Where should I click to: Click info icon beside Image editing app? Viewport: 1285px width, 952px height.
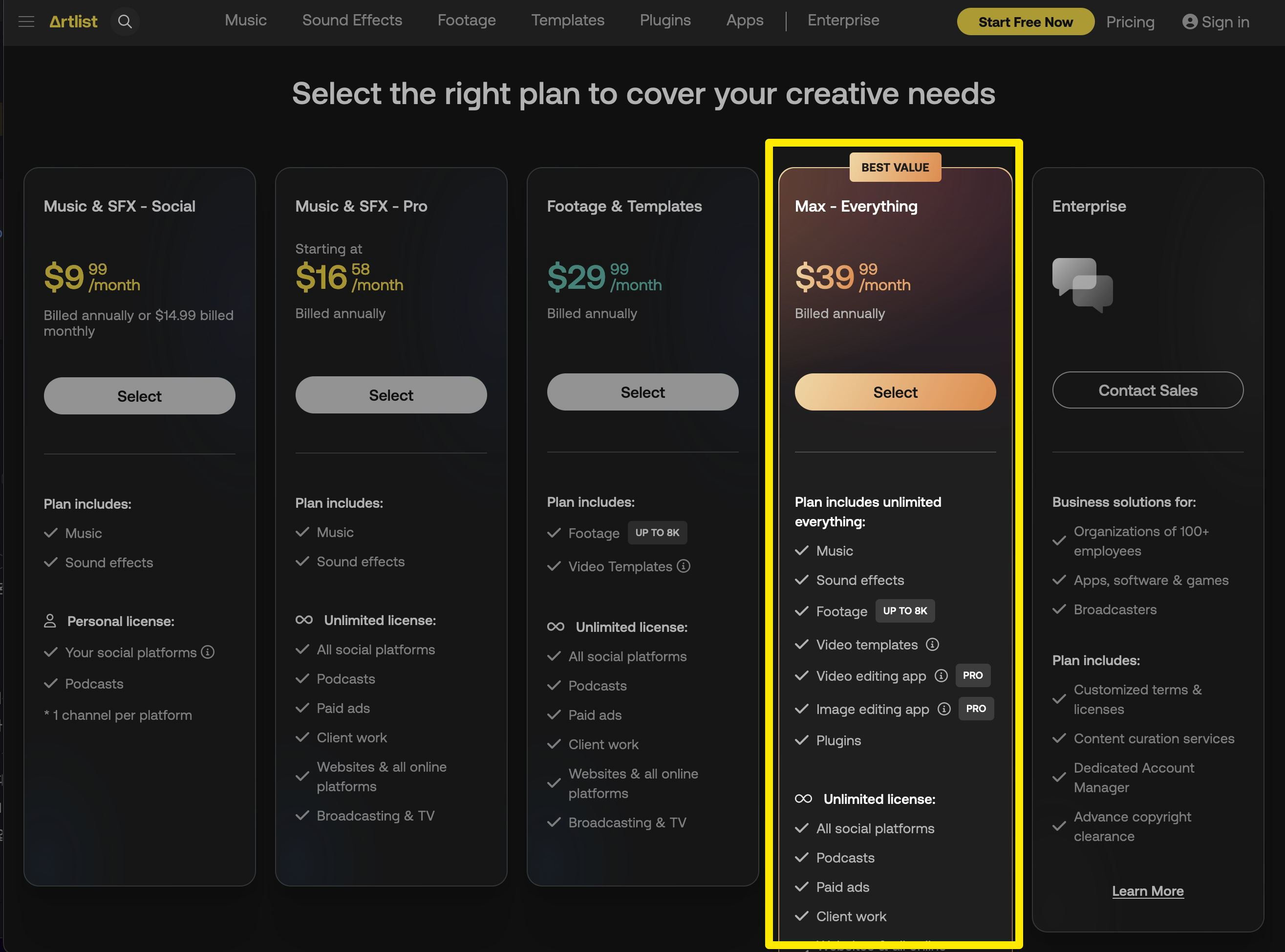tap(943, 709)
